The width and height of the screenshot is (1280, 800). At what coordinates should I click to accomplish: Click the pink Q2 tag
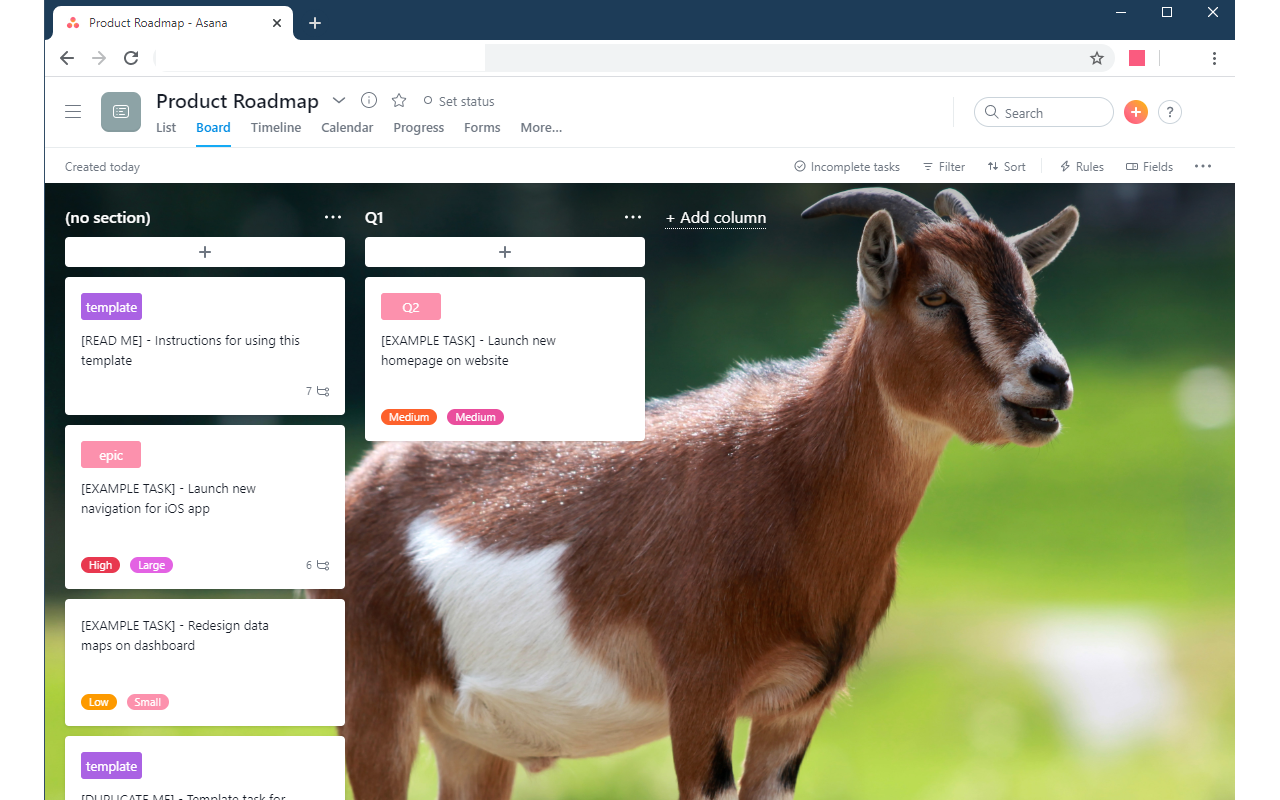pos(411,307)
